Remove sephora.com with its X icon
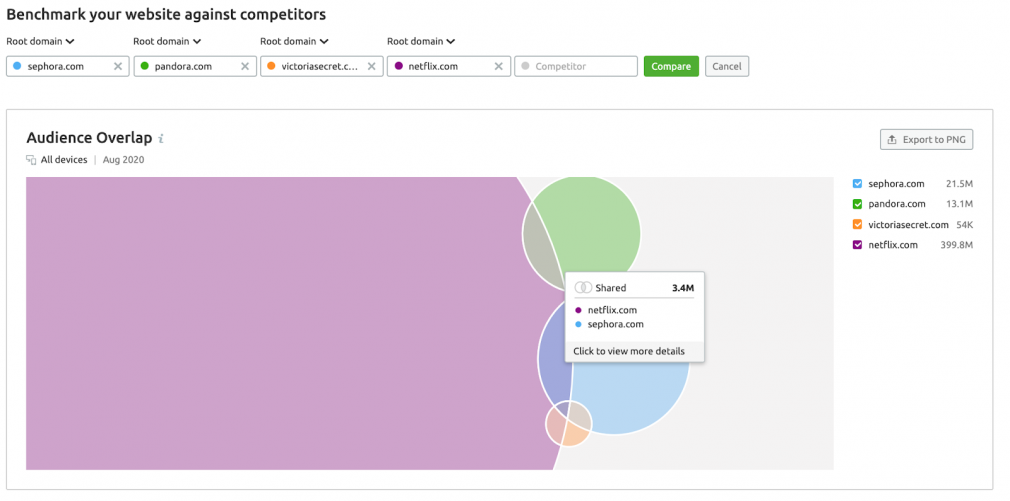This screenshot has width=1010, height=501. (x=118, y=66)
